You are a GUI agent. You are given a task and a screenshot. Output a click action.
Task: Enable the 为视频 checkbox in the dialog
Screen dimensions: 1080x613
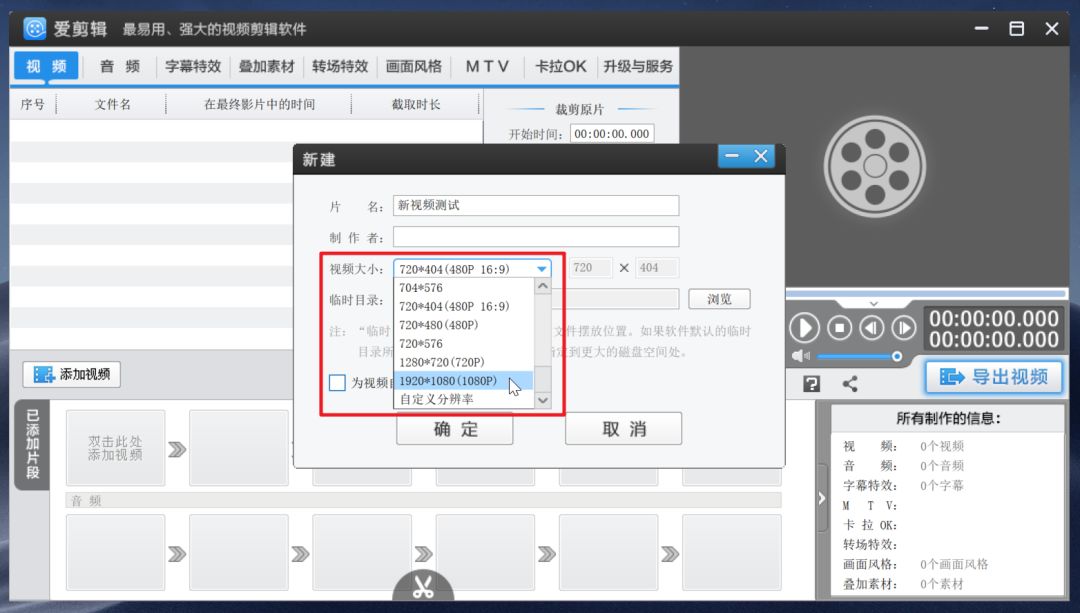pos(337,382)
